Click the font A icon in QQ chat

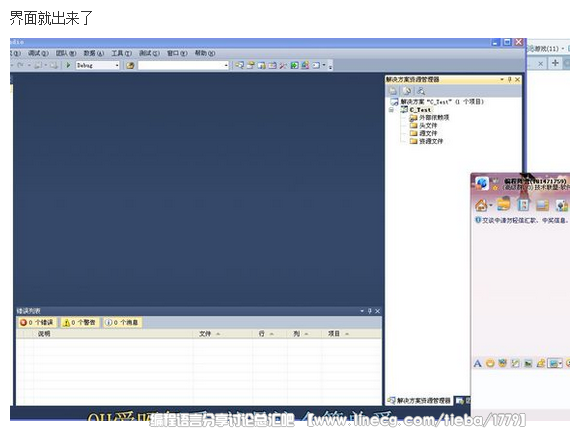click(x=477, y=364)
